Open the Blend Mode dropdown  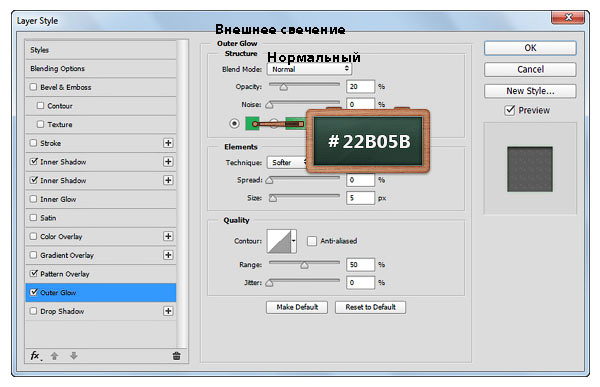point(309,69)
